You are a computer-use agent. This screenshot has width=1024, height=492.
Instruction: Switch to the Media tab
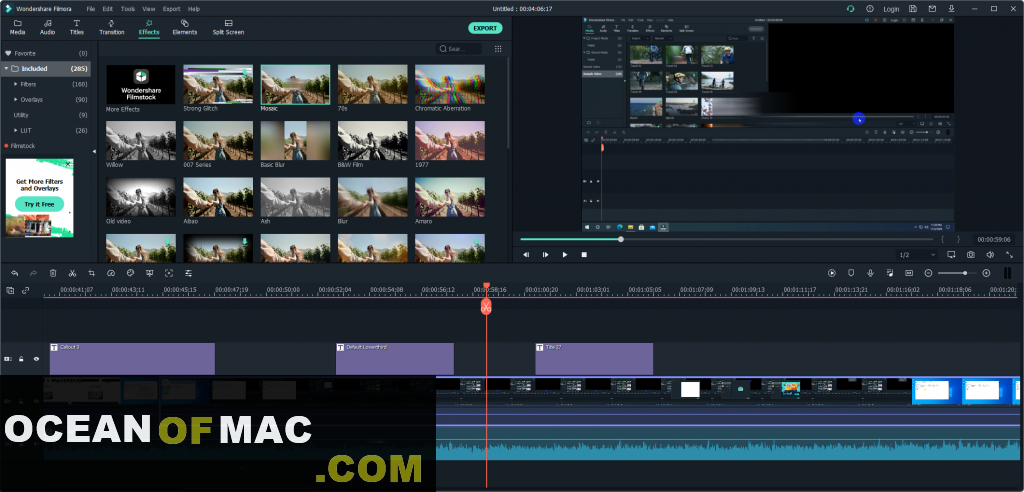coord(18,27)
